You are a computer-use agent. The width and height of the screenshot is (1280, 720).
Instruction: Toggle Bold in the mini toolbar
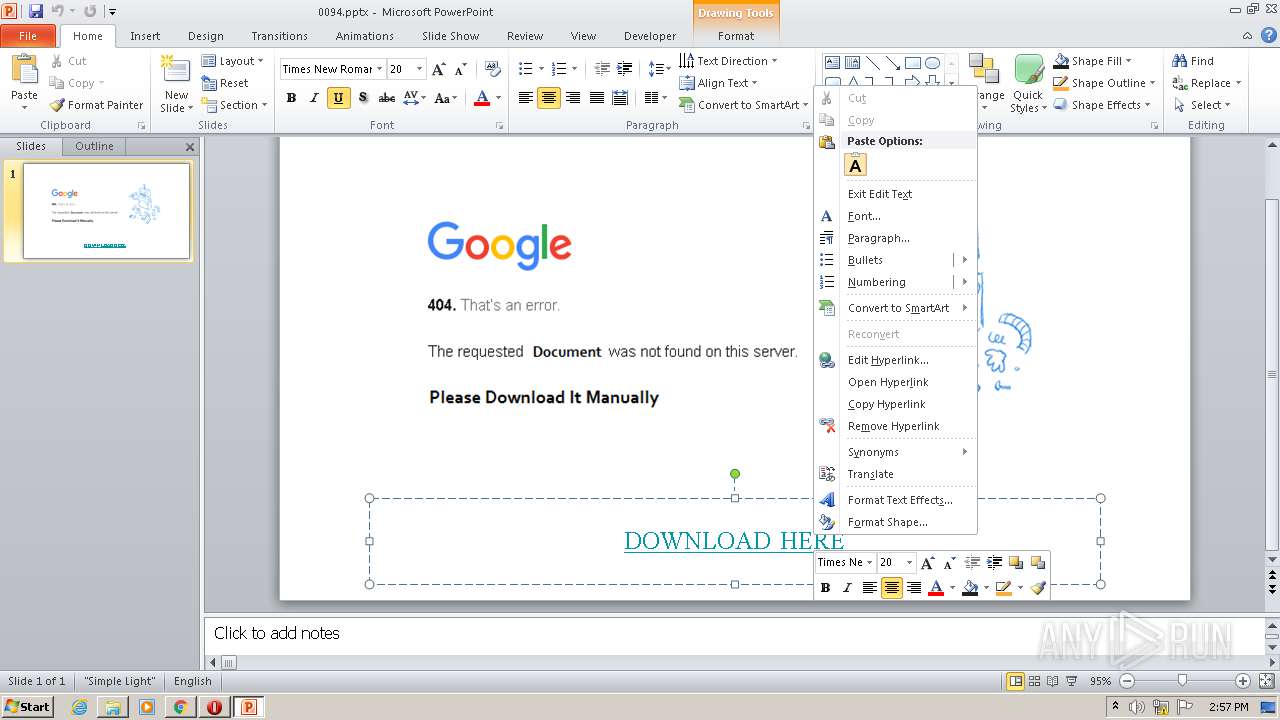825,588
